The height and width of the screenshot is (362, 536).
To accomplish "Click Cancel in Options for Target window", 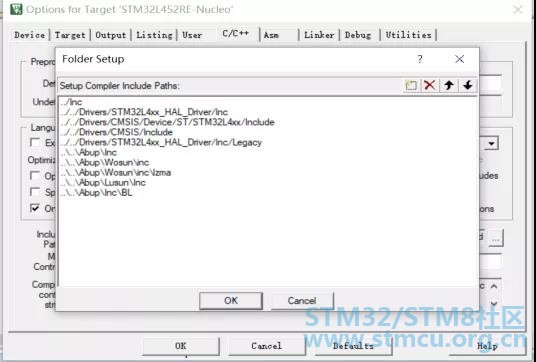I will point(266,346).
